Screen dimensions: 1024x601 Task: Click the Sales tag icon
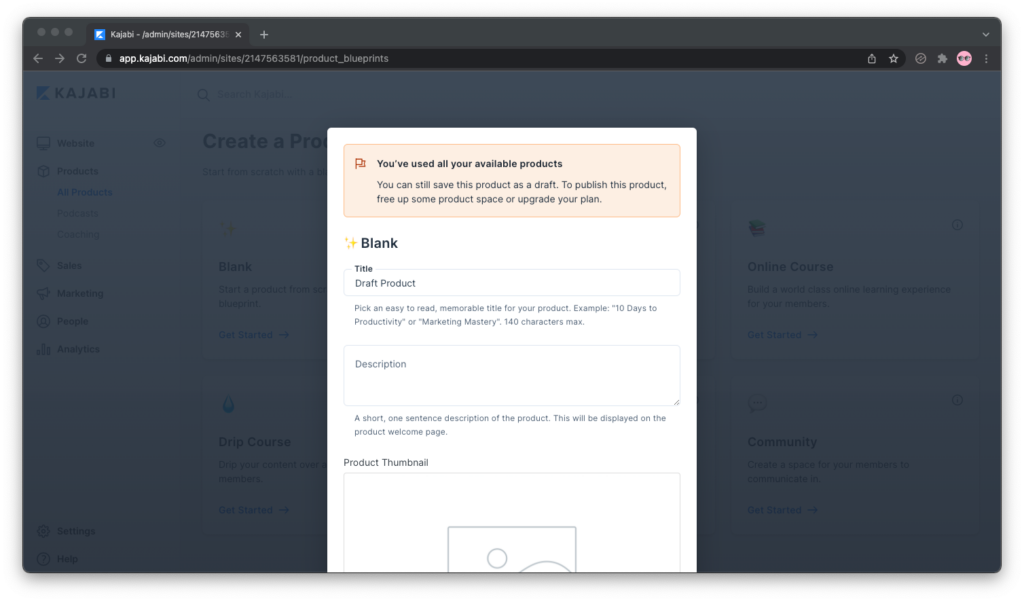[43, 265]
